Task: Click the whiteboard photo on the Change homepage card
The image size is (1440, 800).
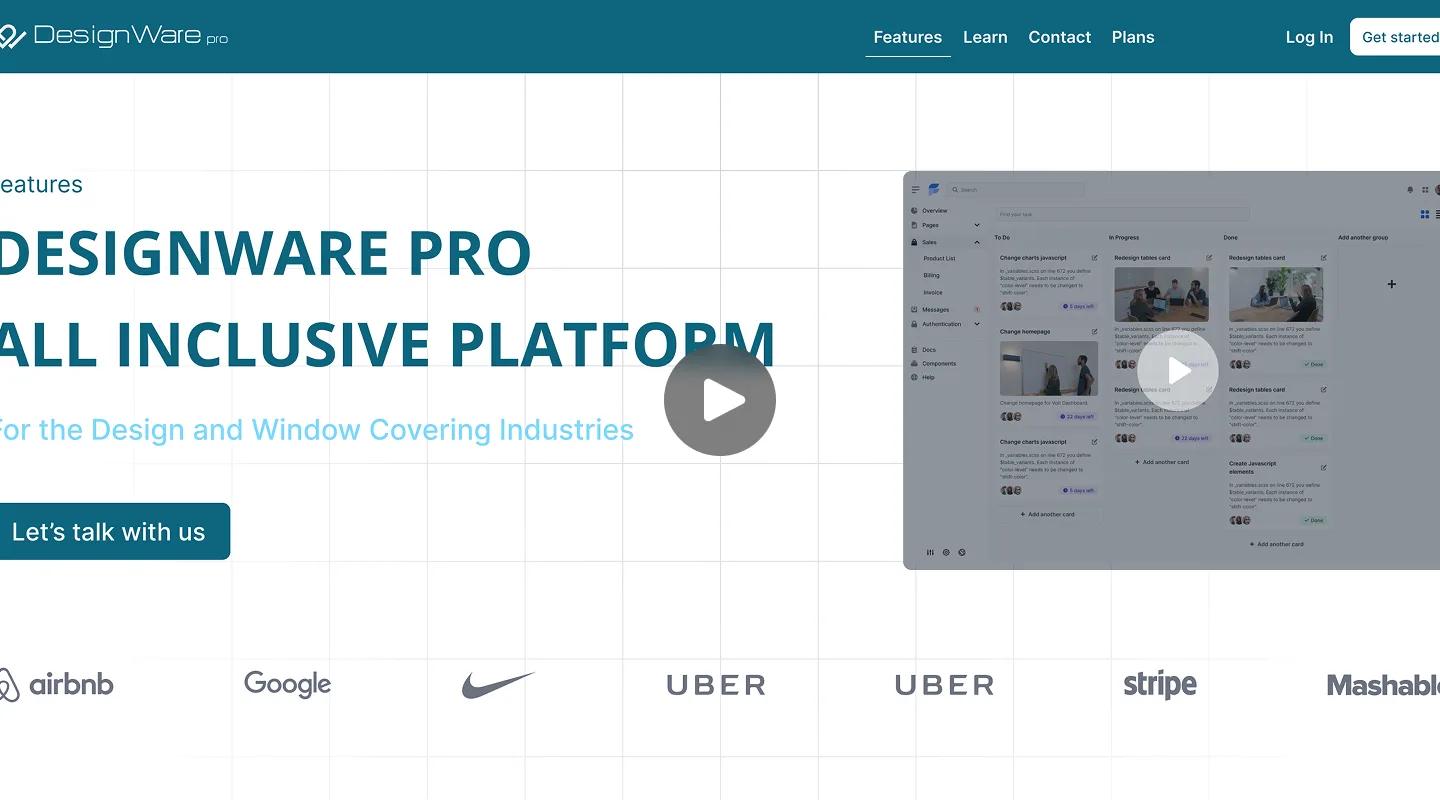Action: coord(1049,369)
